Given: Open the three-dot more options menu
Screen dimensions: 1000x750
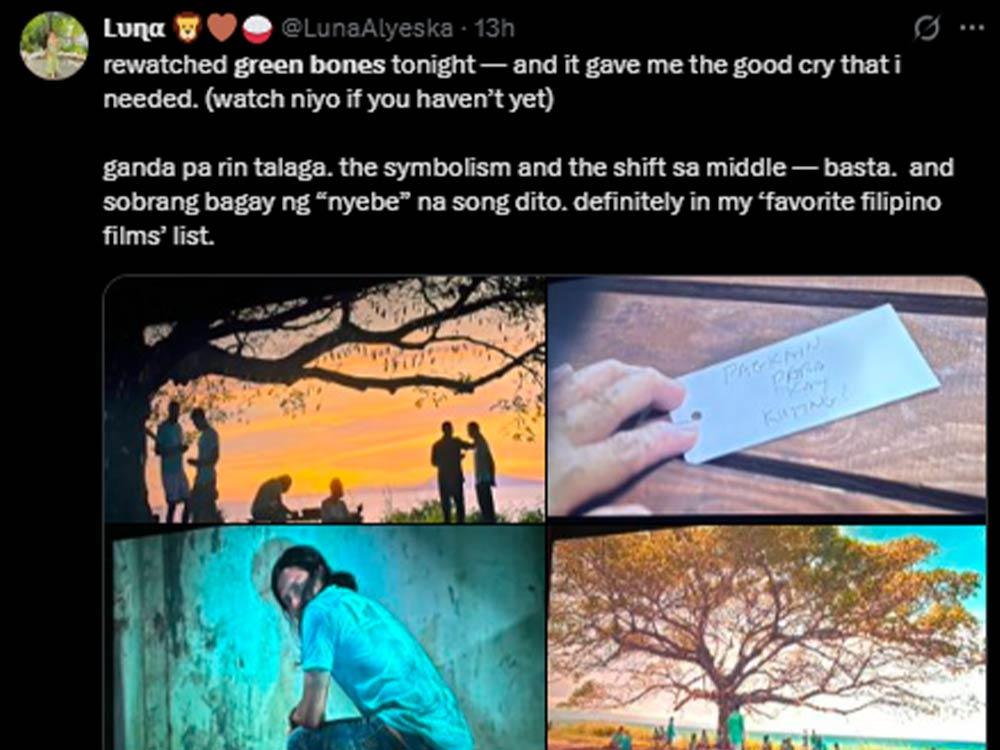Looking at the screenshot, I should pyautogui.click(x=972, y=28).
